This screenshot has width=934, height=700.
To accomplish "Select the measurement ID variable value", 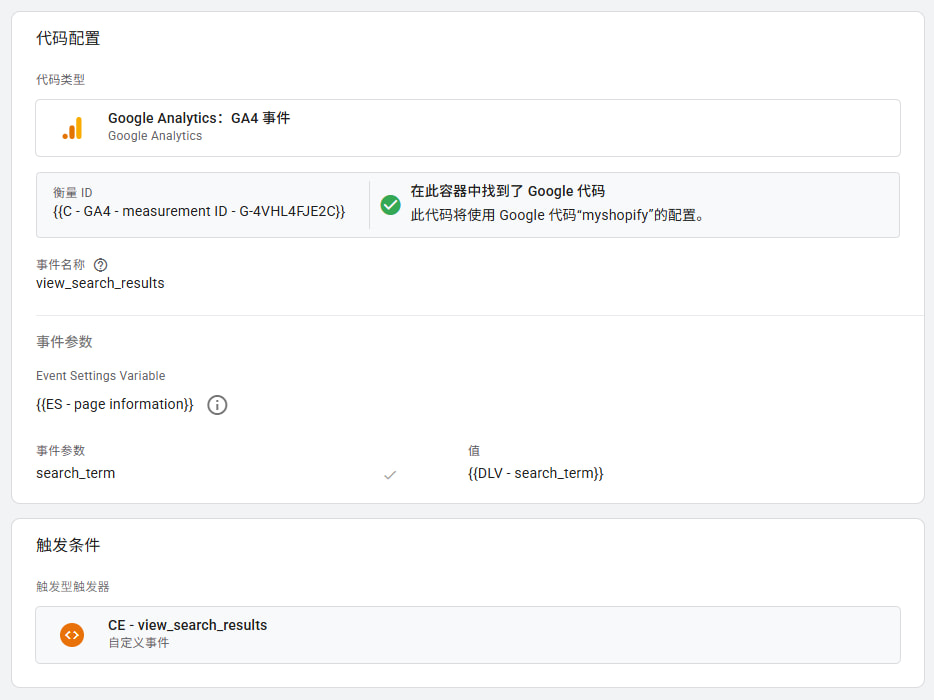I will click(x=199, y=212).
